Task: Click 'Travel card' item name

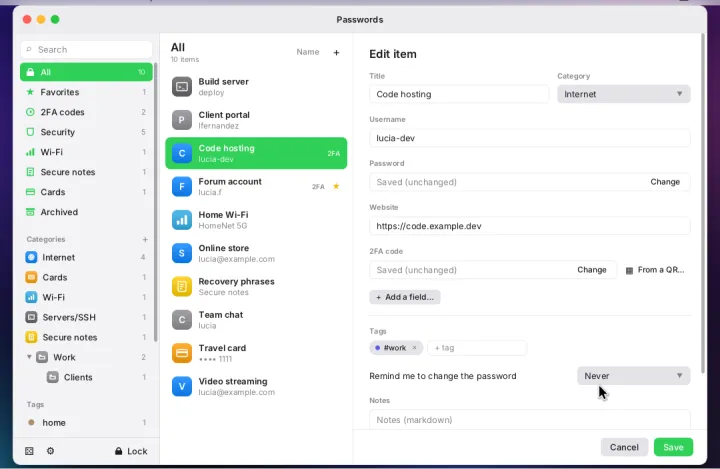Action: (x=222, y=348)
